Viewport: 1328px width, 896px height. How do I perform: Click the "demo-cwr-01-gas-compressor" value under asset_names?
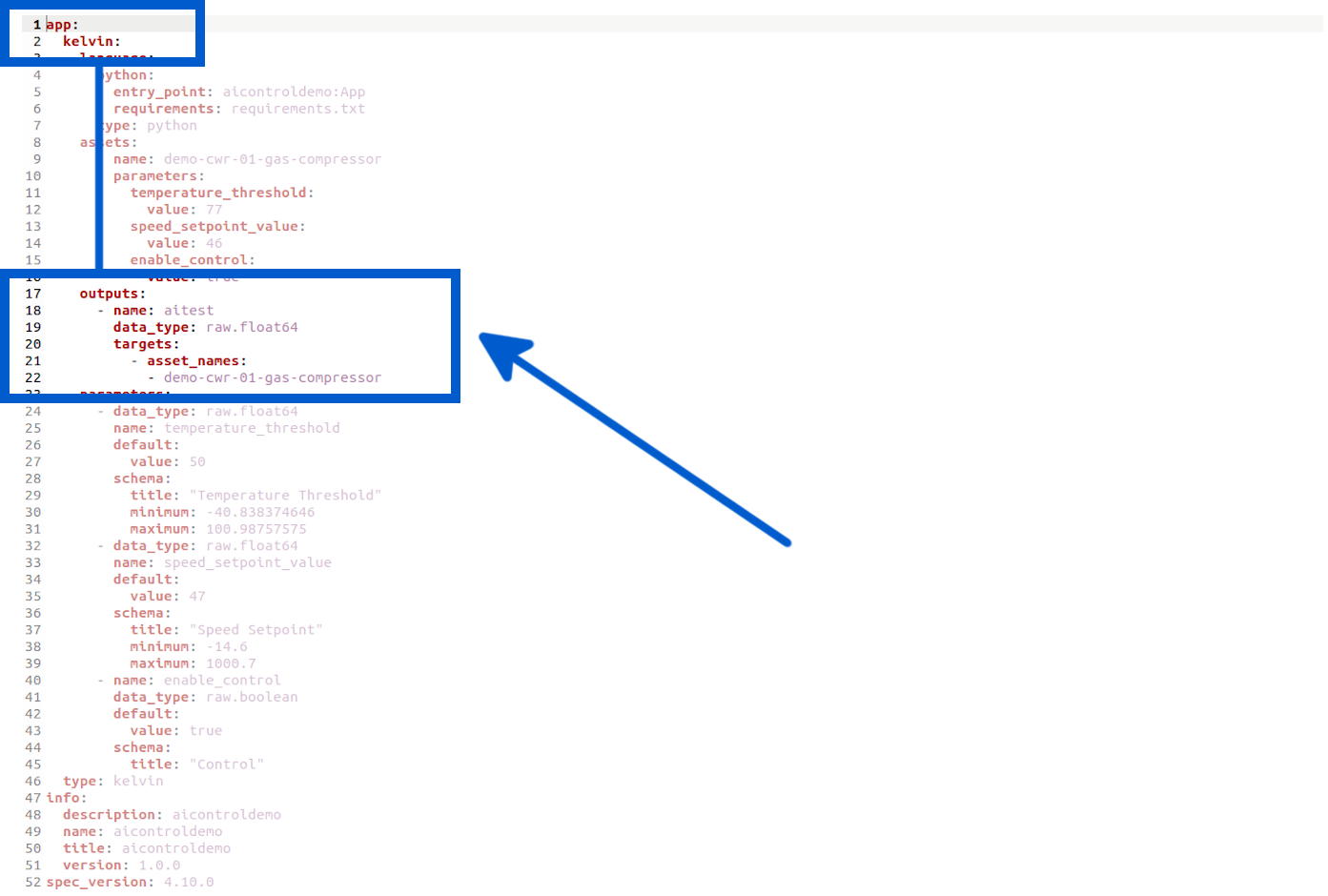274,377
